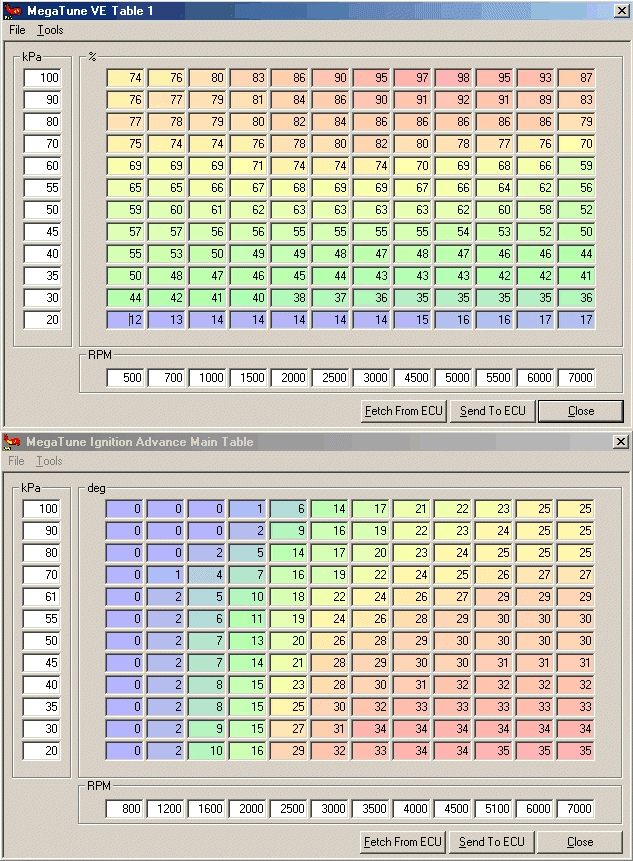Select the VE cell with value 98
The image size is (633, 861).
tap(453, 78)
